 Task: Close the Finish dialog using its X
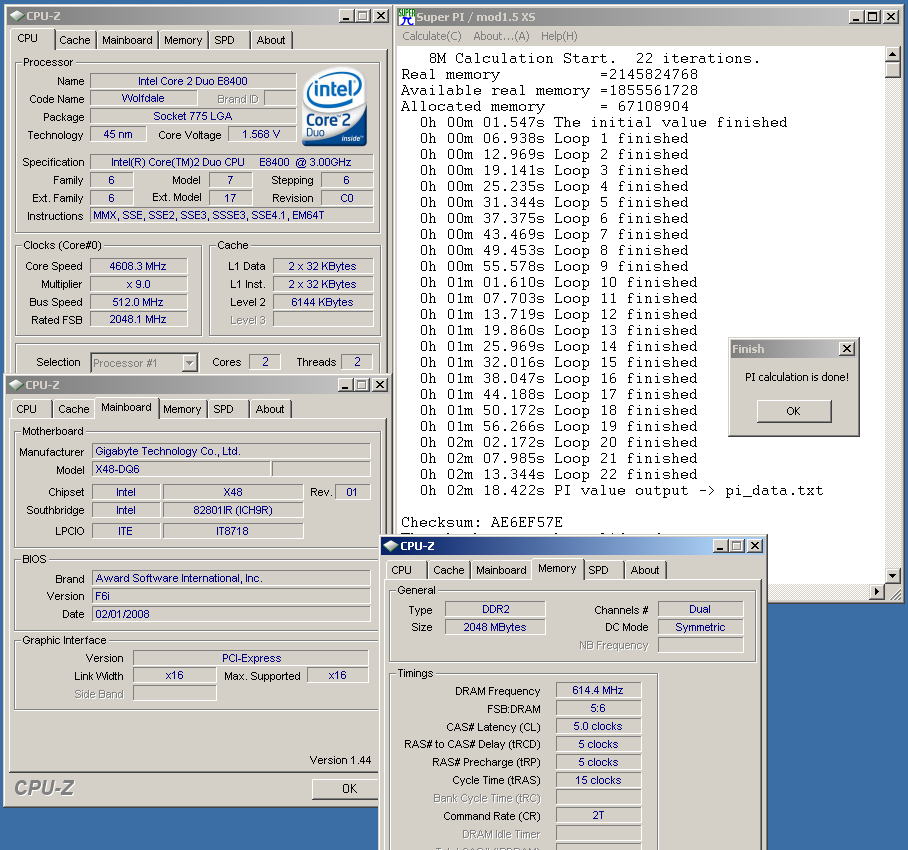click(846, 349)
